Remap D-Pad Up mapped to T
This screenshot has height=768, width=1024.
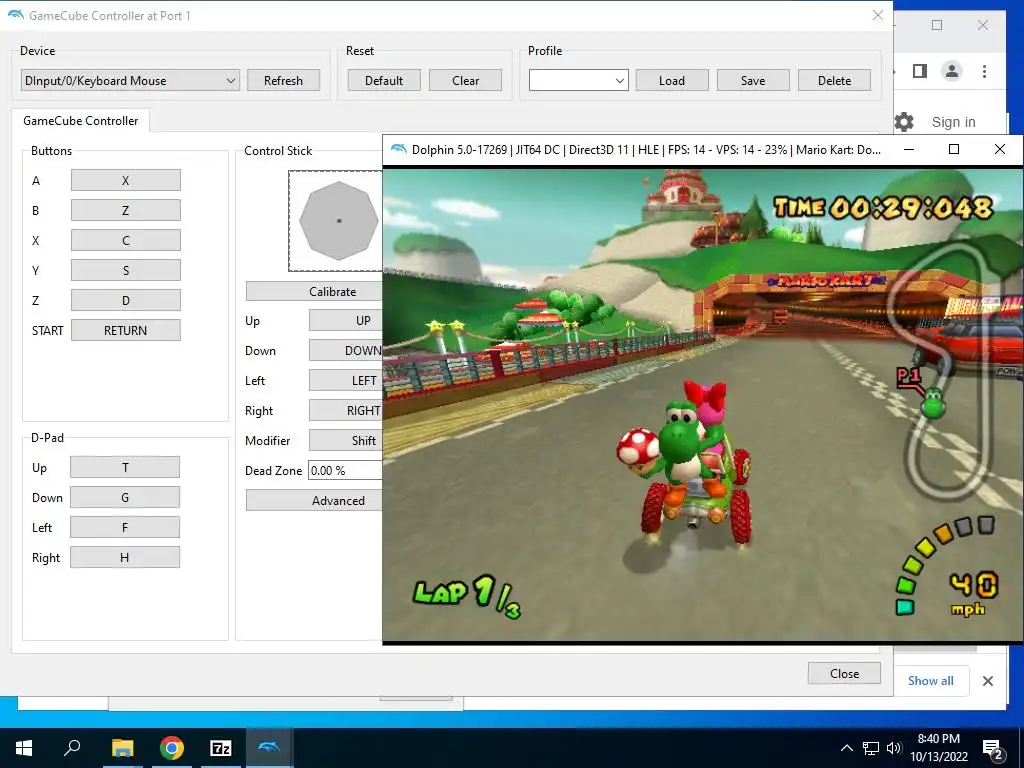tap(125, 468)
